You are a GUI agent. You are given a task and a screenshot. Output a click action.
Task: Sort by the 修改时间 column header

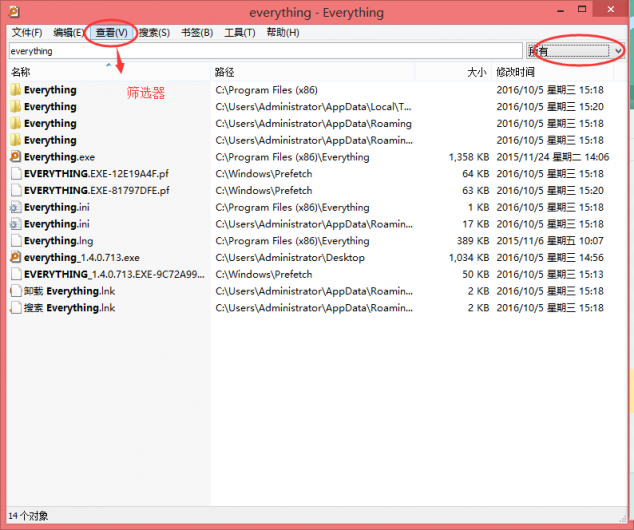point(552,72)
